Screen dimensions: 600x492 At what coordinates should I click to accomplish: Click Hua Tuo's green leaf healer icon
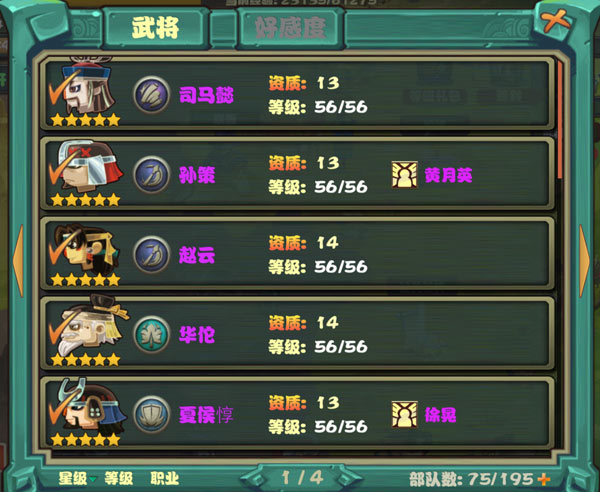coord(152,334)
